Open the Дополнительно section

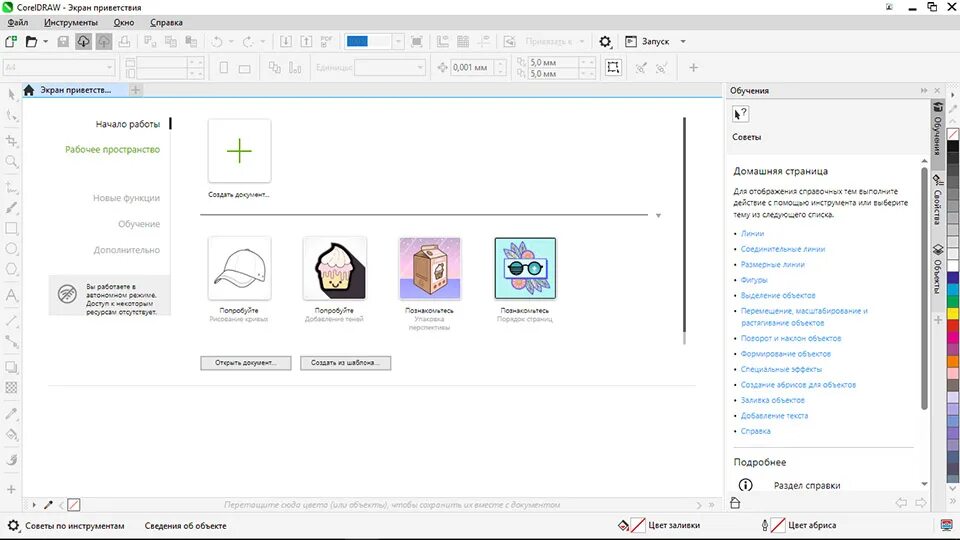click(x=126, y=250)
